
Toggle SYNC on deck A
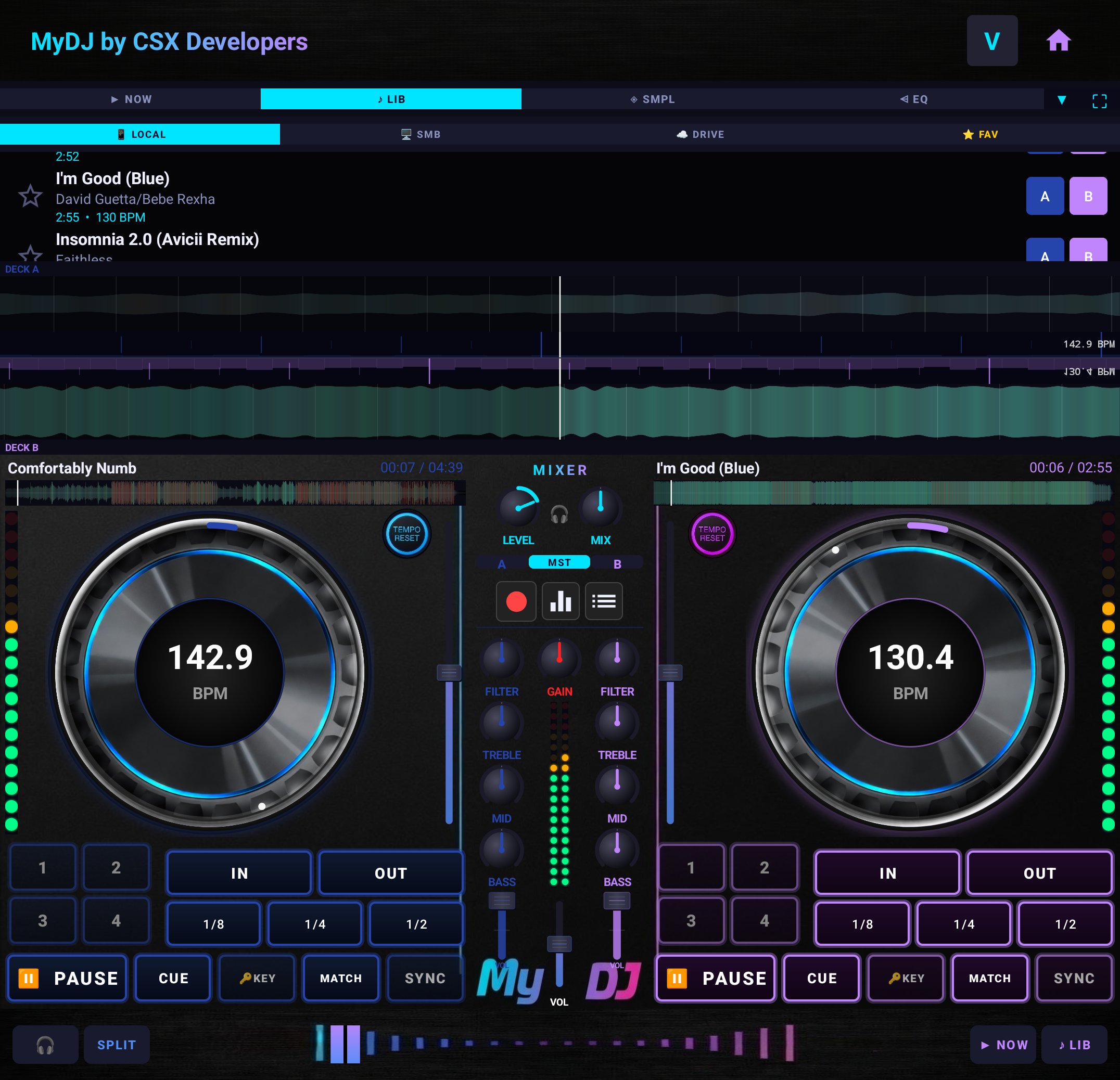pos(425,978)
